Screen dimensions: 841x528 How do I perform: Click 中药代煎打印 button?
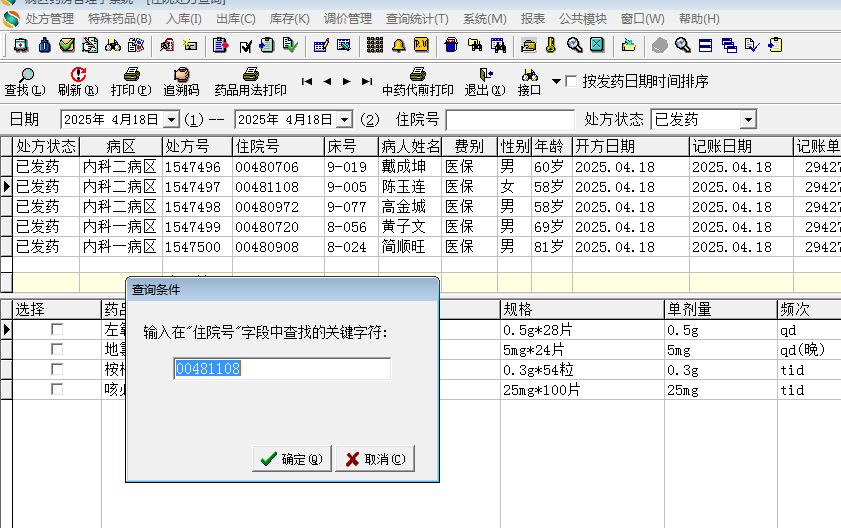(418, 82)
